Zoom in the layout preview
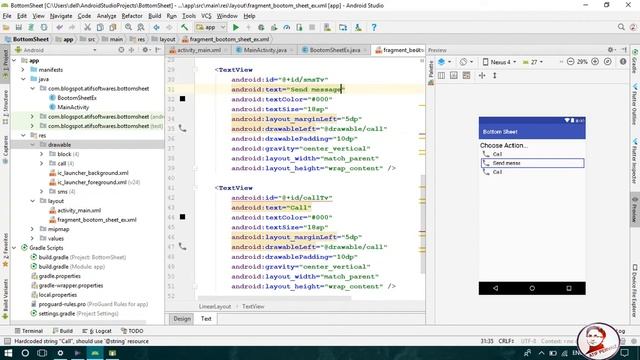This screenshot has width=640, height=360. pos(595,62)
